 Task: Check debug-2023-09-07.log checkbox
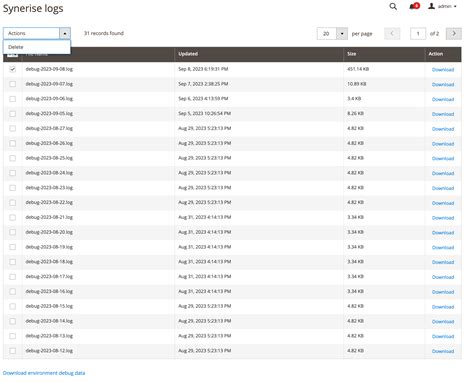tap(13, 84)
